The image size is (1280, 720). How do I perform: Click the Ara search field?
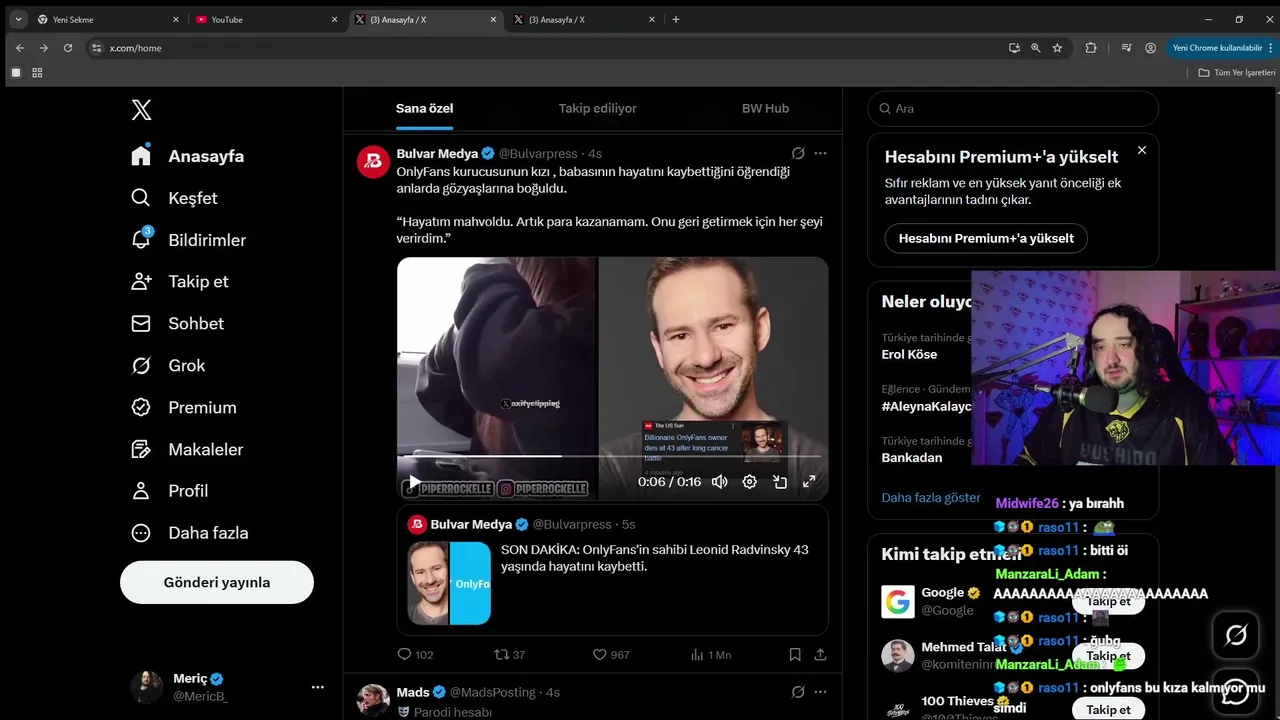click(1013, 108)
